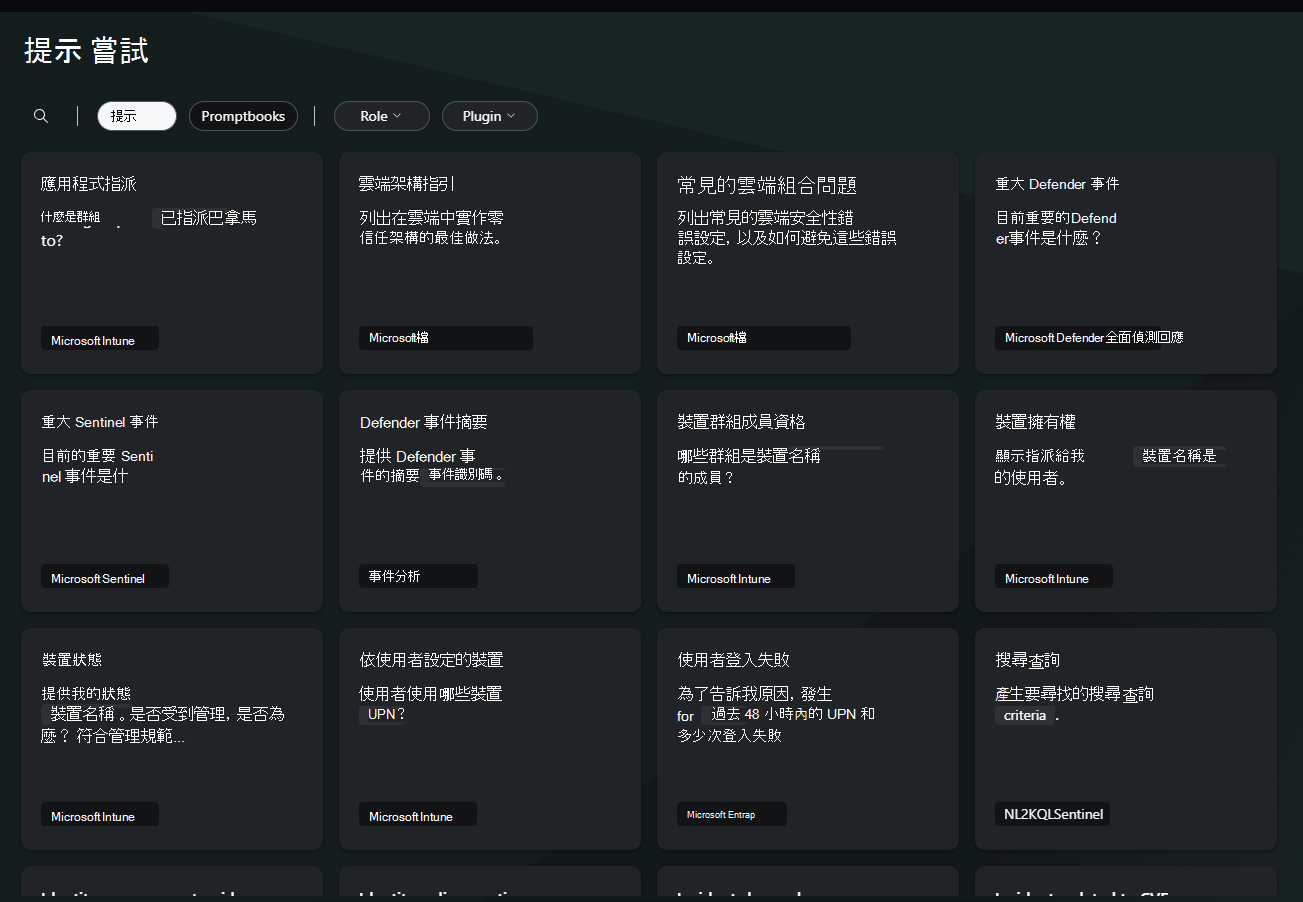This screenshot has height=902, width=1303.
Task: Select the 提示 filter pill
Action: (x=137, y=116)
